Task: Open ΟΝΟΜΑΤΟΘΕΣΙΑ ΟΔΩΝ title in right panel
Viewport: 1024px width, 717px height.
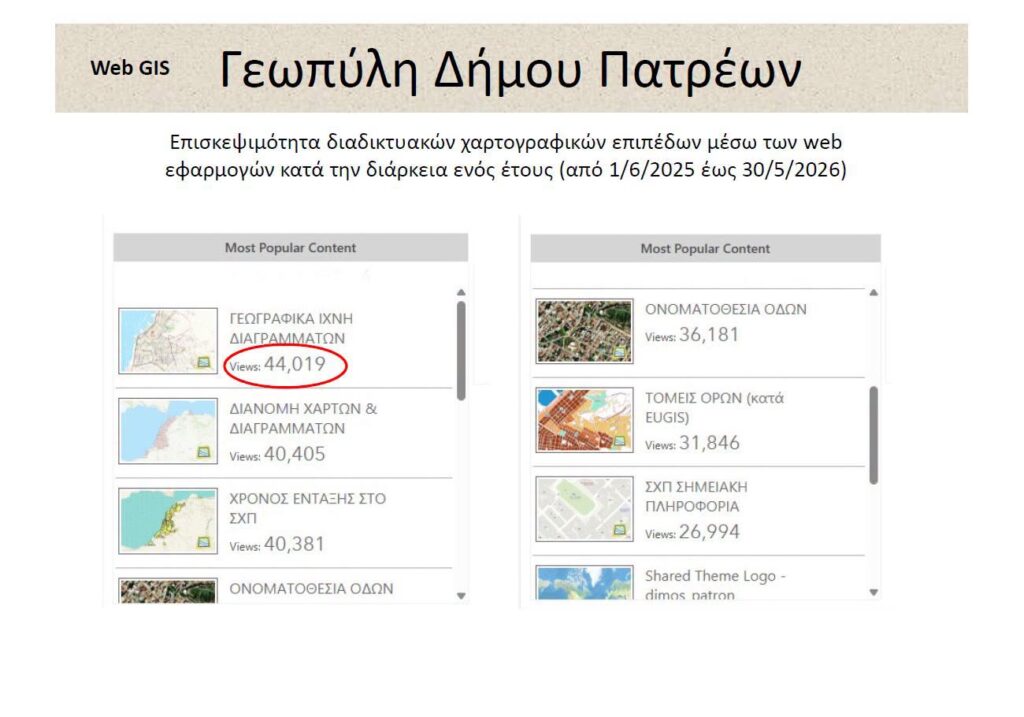Action: tap(726, 309)
